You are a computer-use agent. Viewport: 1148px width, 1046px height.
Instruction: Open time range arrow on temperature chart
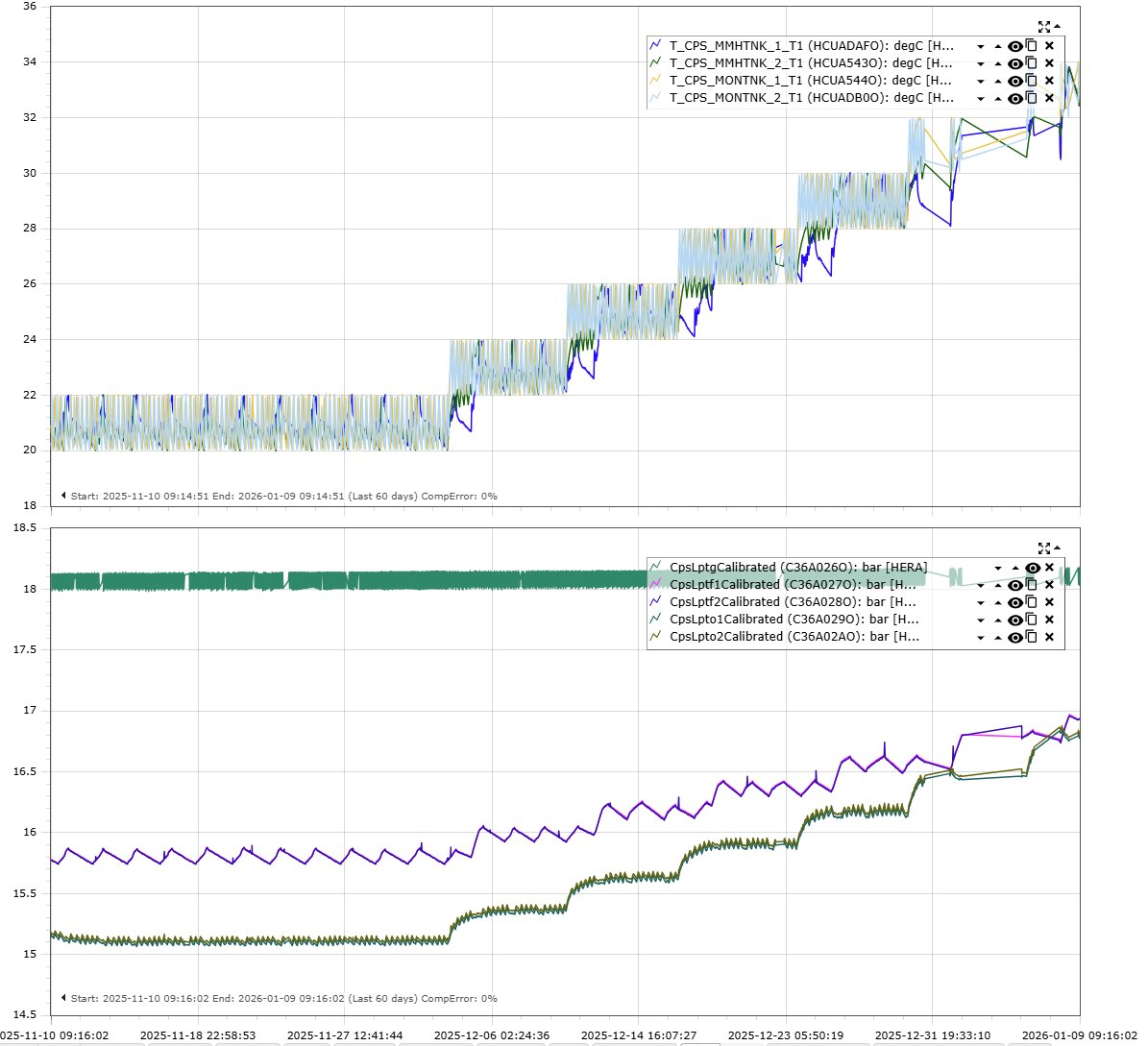(63, 496)
